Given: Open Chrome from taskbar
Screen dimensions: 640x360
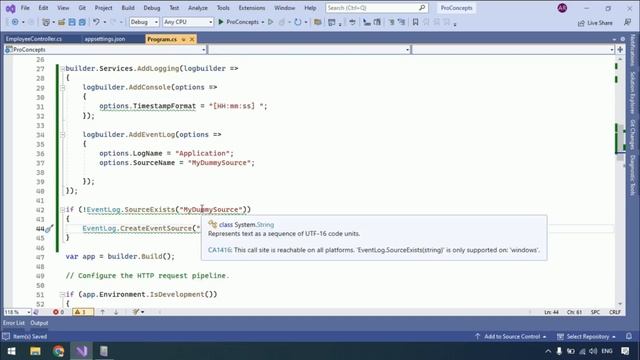Looking at the screenshot, I should coord(58,351).
